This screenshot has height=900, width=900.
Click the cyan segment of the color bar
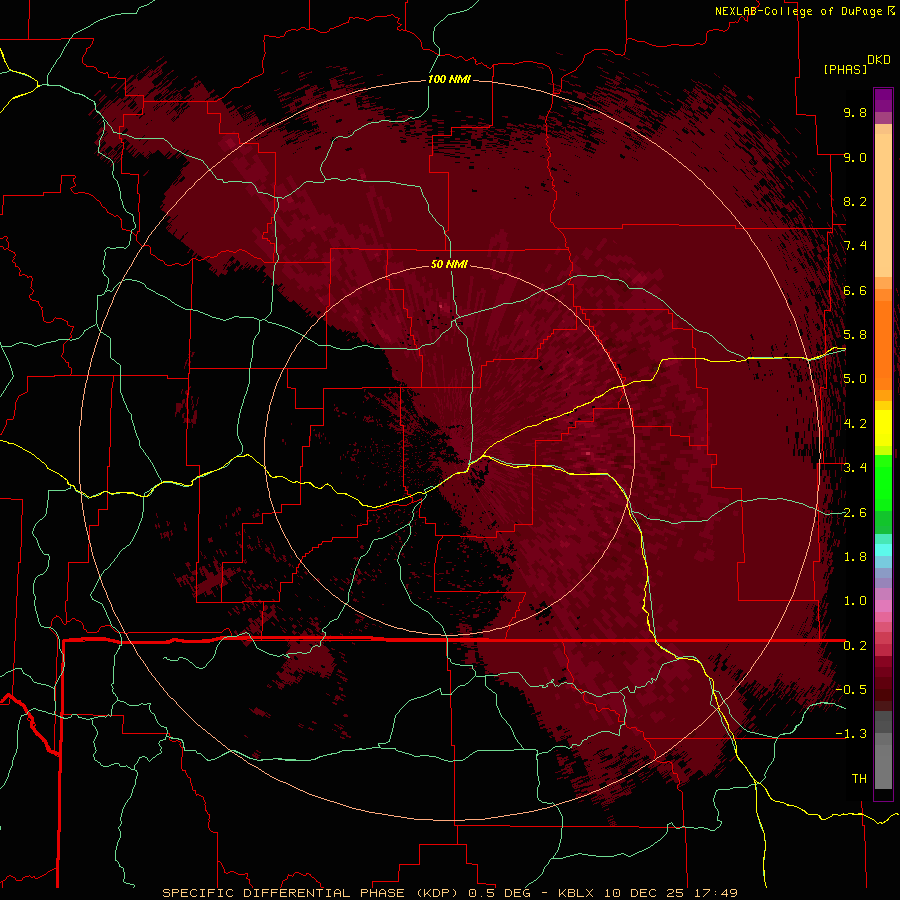[x=883, y=550]
